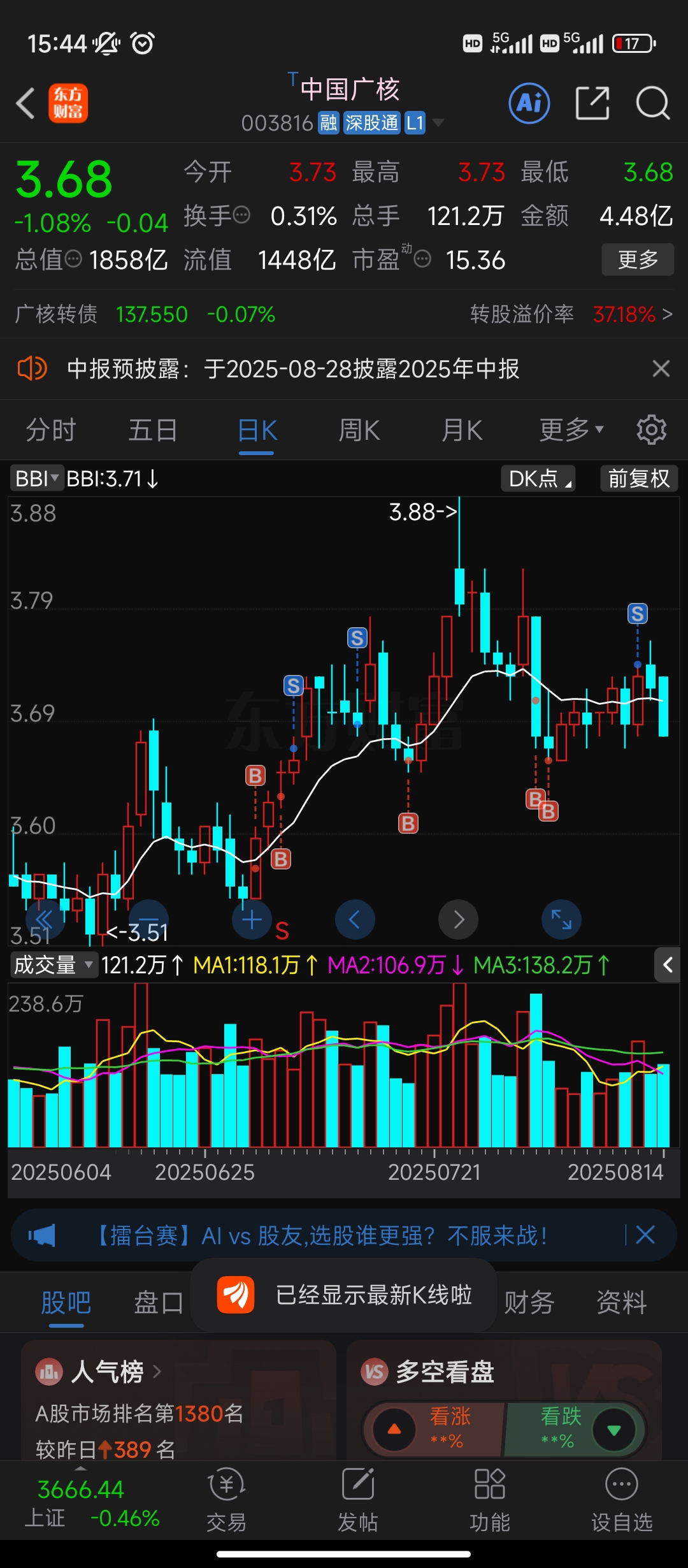Screen dimensions: 688x1568
Task: Dismiss the 中报预披露 notice
Action: click(661, 368)
